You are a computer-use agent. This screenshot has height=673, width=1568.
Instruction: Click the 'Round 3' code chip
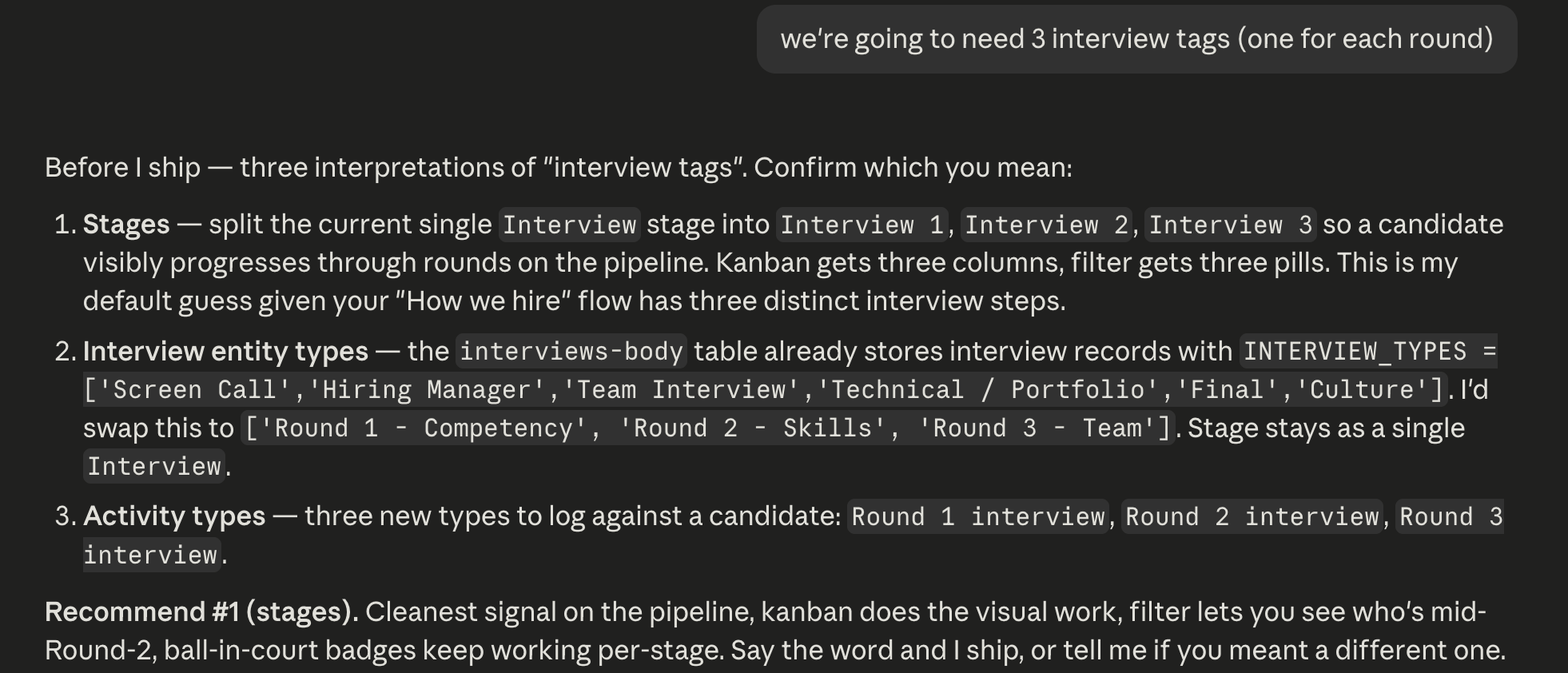point(1451,516)
